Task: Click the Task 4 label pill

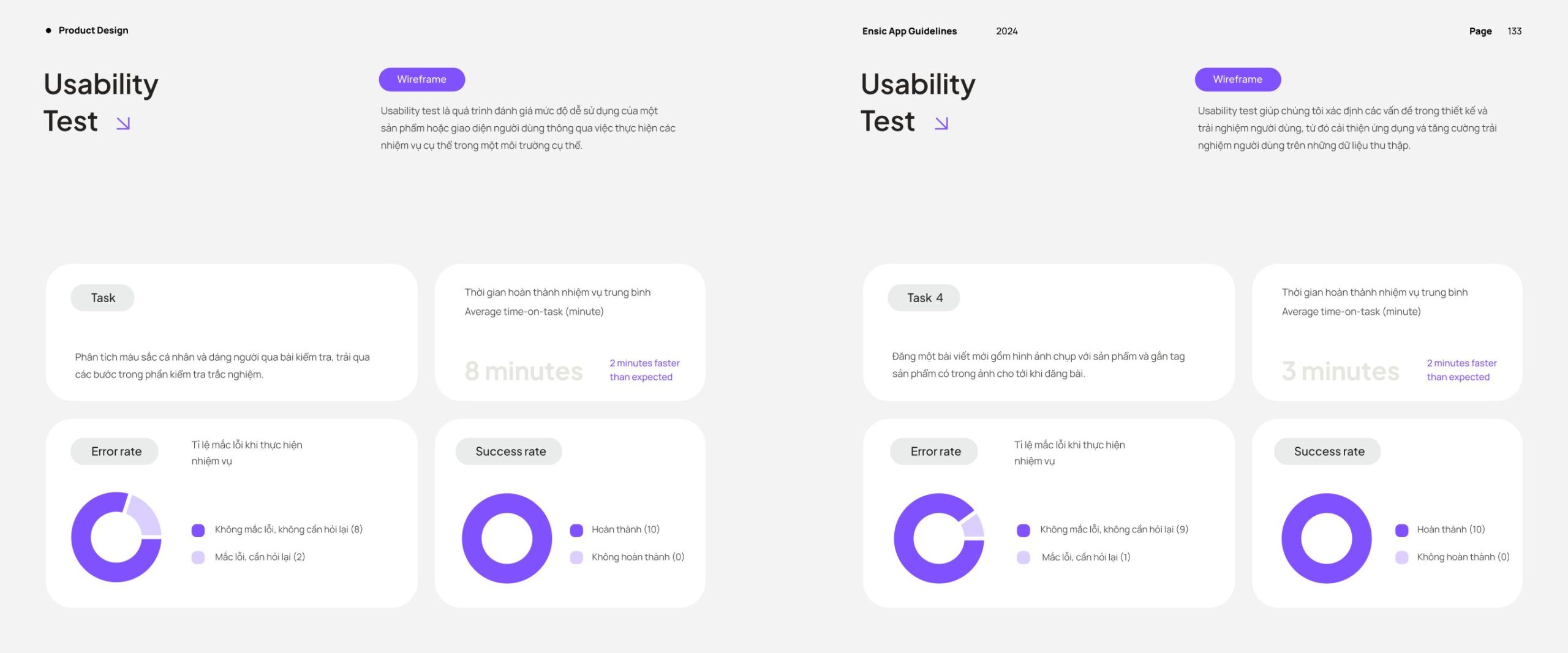Action: coord(924,298)
